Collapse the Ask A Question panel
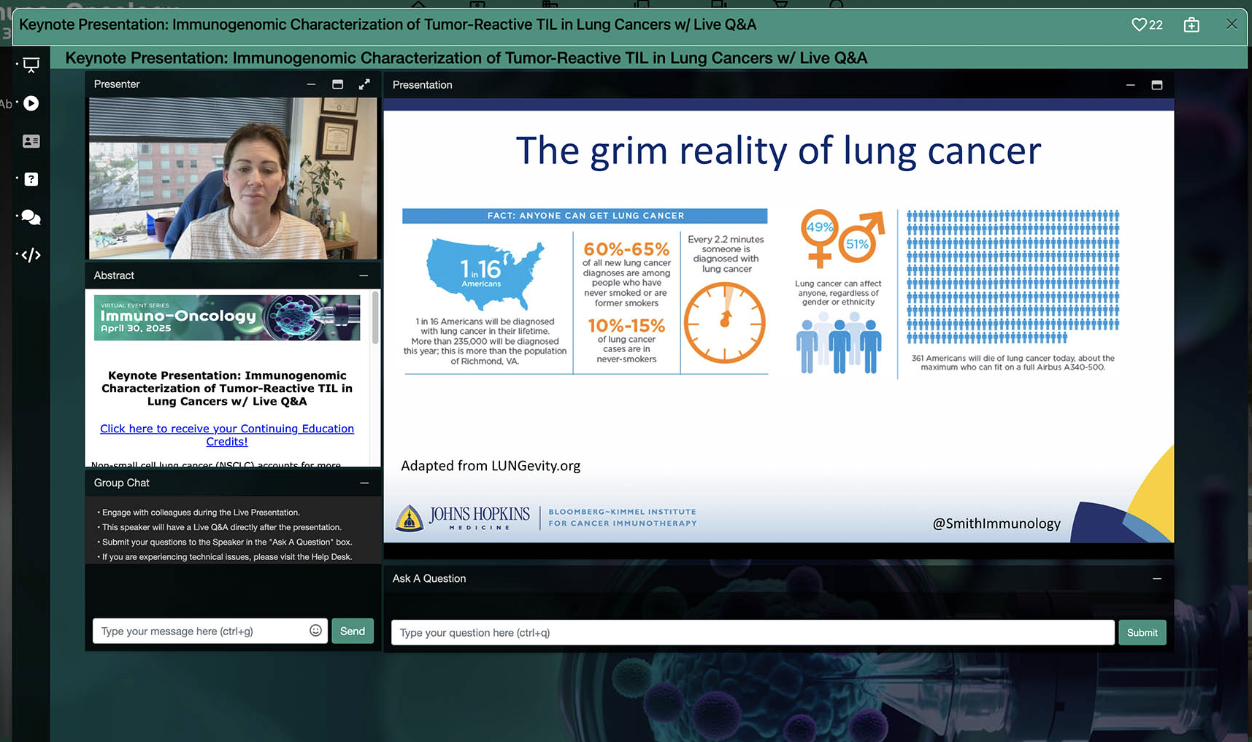 click(x=1157, y=579)
